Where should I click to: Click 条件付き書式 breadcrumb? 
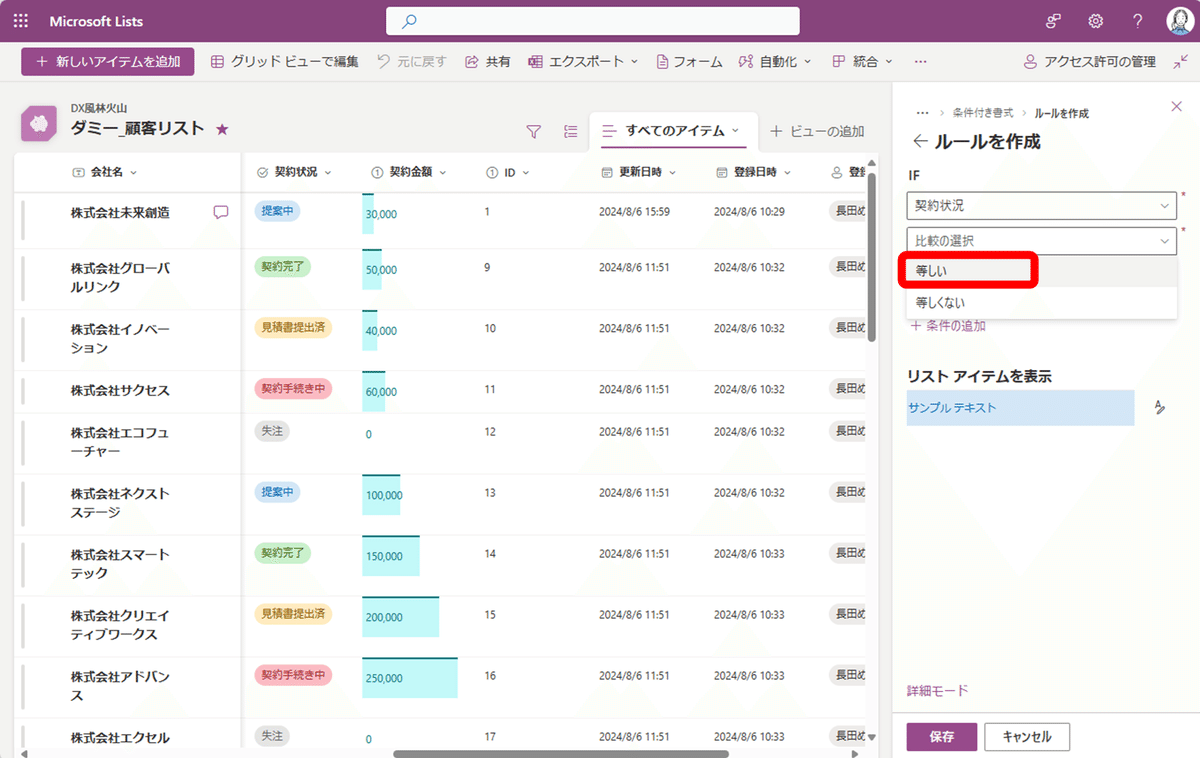tap(982, 113)
